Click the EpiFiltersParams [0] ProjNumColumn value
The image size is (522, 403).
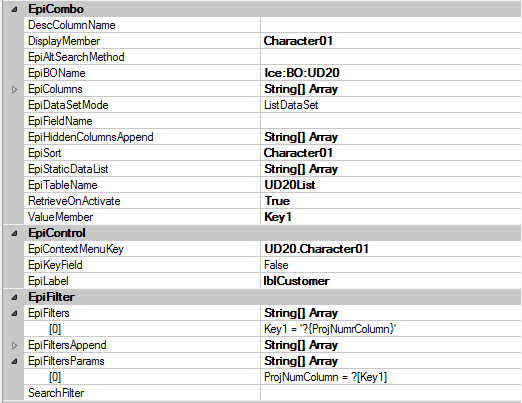[391, 377]
